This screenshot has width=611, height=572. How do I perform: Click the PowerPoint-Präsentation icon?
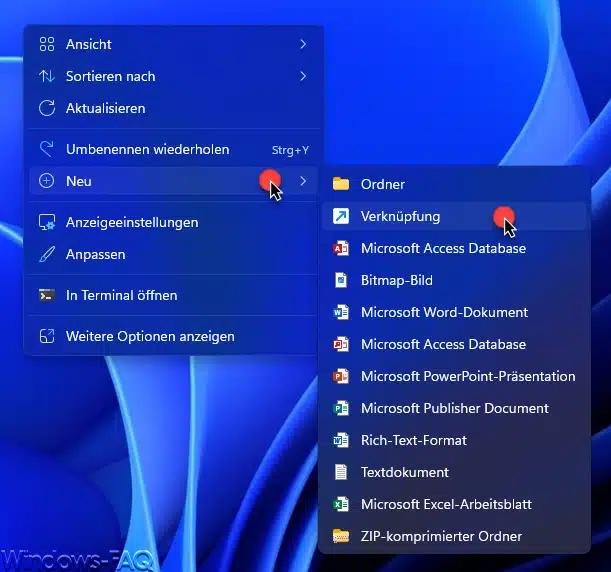[341, 376]
